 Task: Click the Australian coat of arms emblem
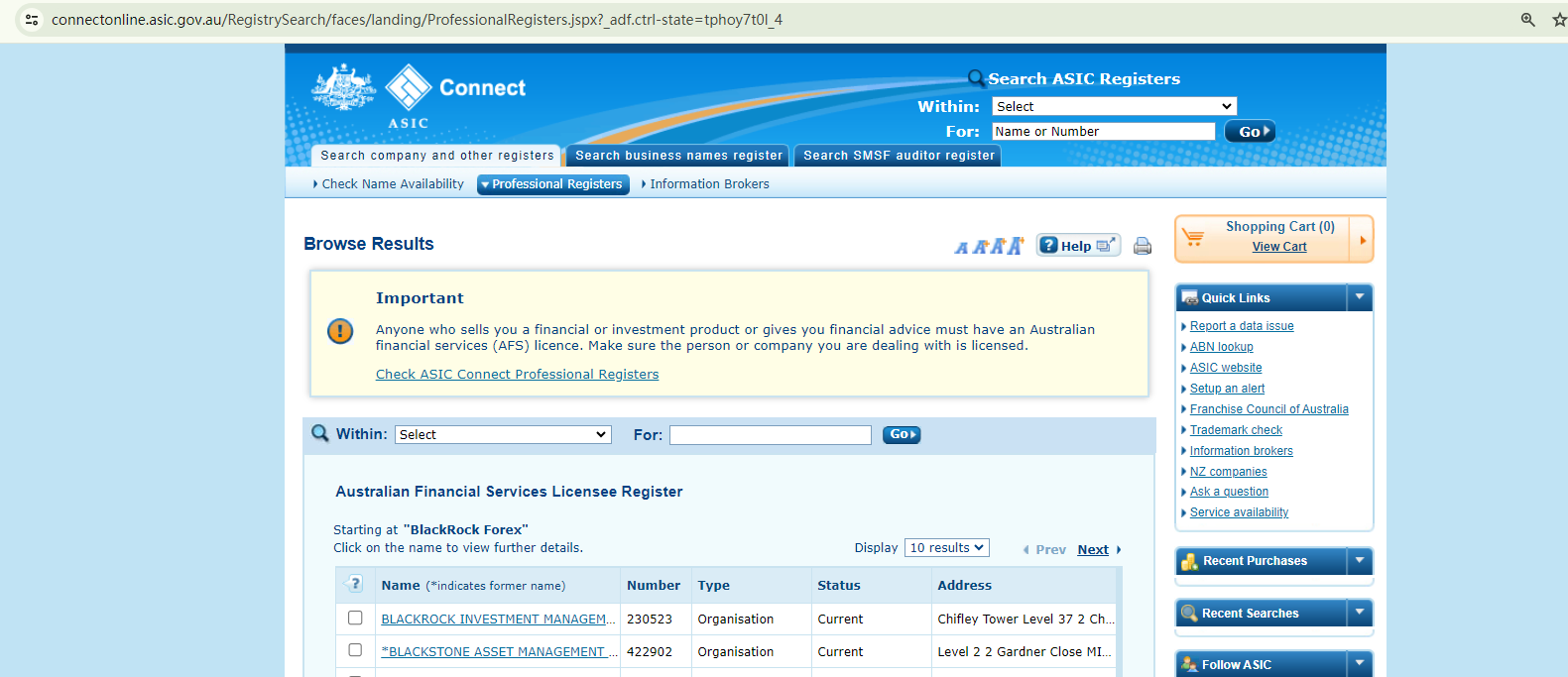pyautogui.click(x=343, y=87)
